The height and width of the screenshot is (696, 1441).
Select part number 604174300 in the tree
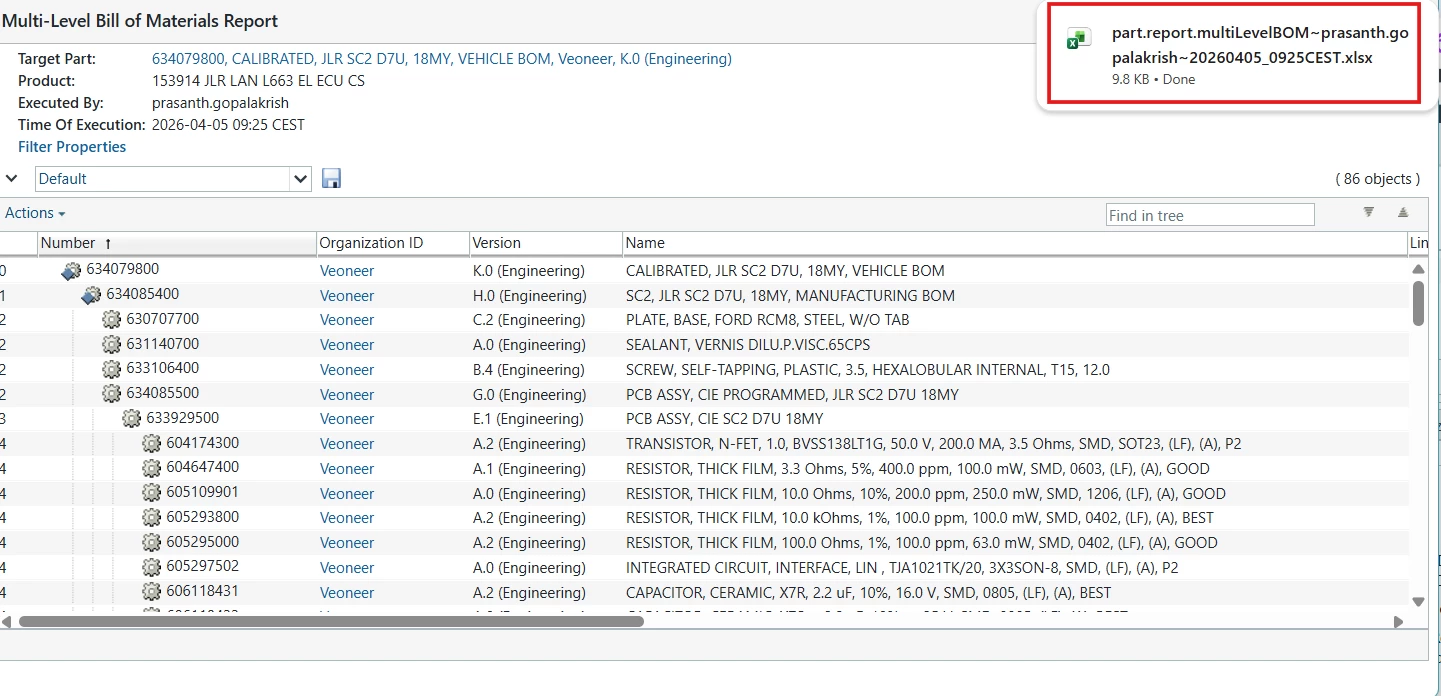pos(203,443)
